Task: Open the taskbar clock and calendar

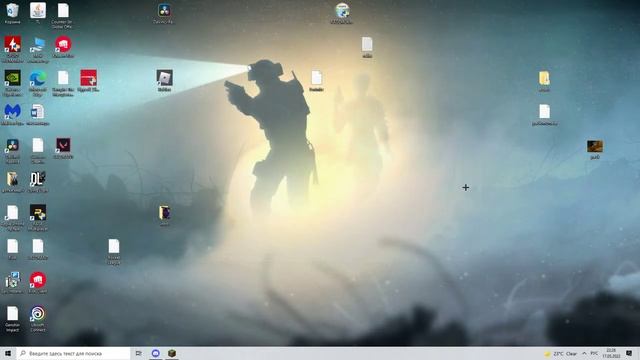Action: 611,353
